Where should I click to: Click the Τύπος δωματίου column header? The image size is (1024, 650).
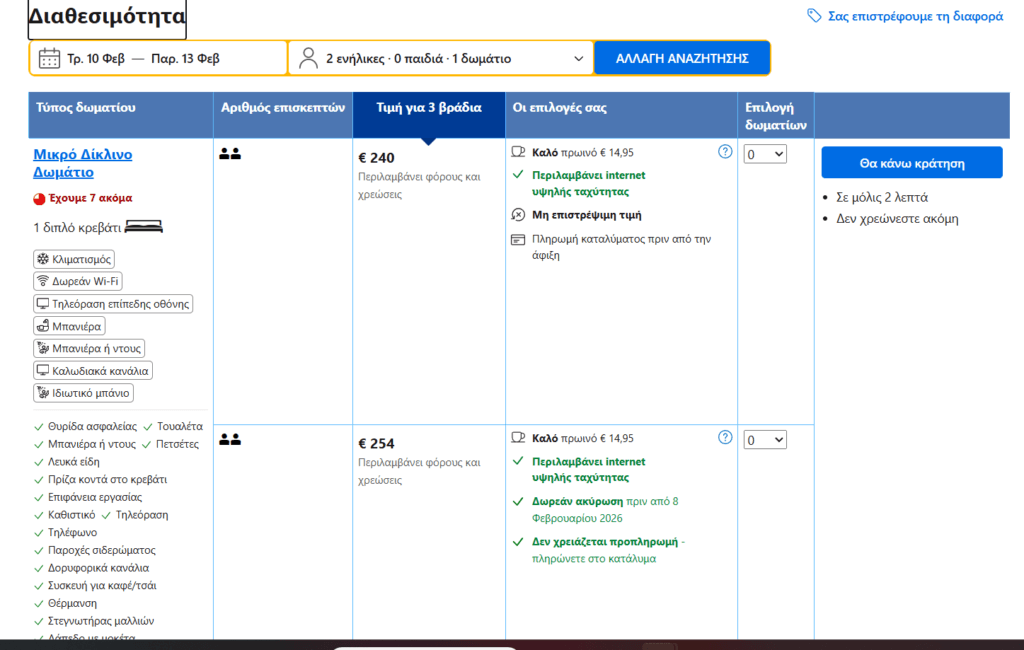click(86, 107)
